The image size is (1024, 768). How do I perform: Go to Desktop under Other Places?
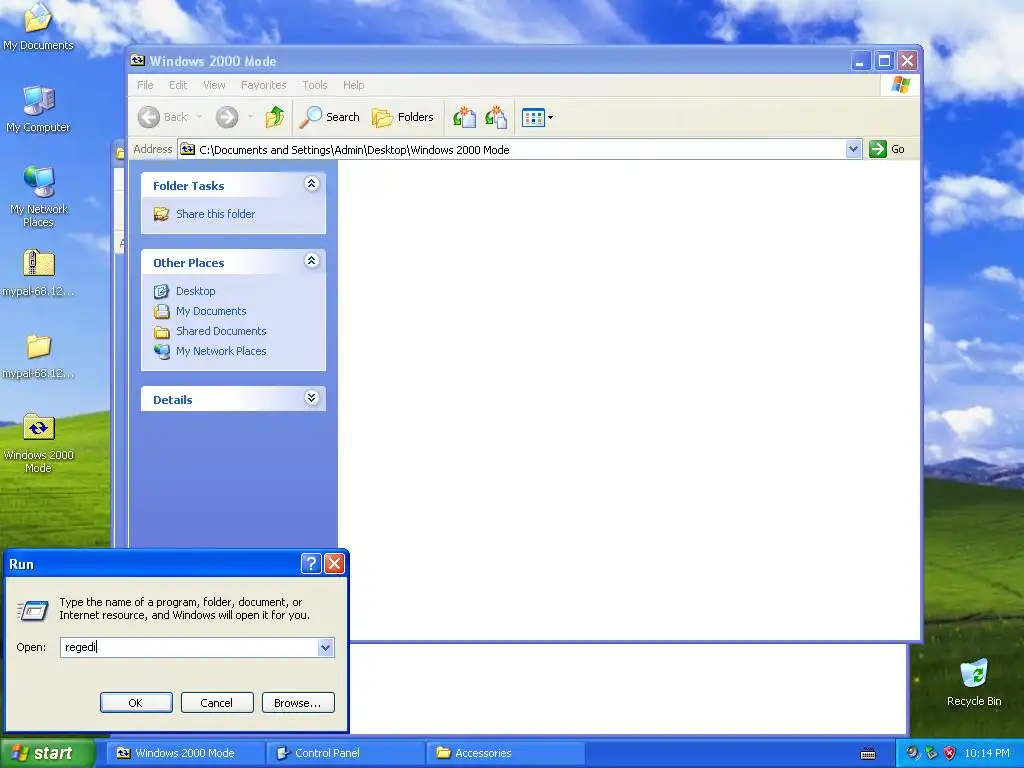(x=195, y=291)
